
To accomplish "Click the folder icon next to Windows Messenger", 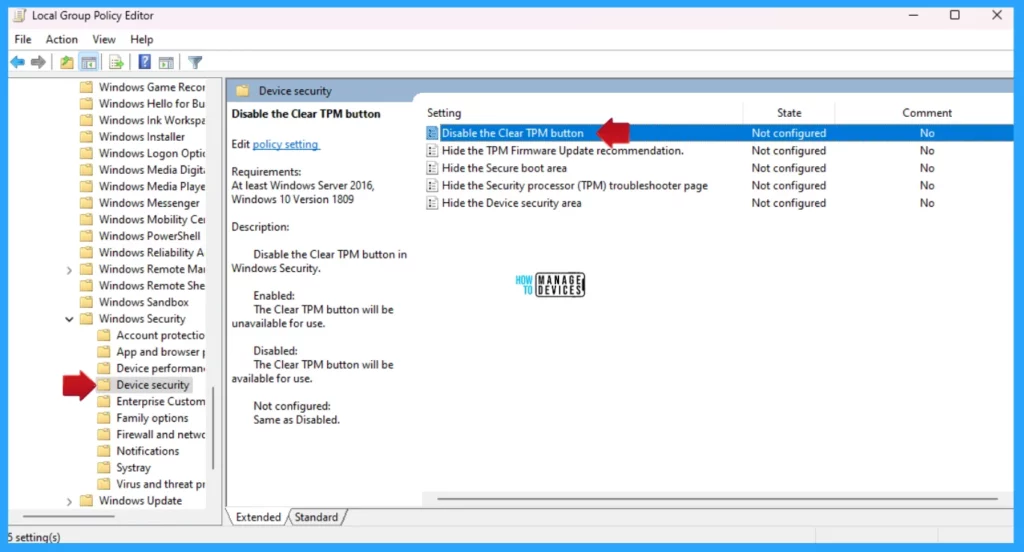I will point(86,203).
